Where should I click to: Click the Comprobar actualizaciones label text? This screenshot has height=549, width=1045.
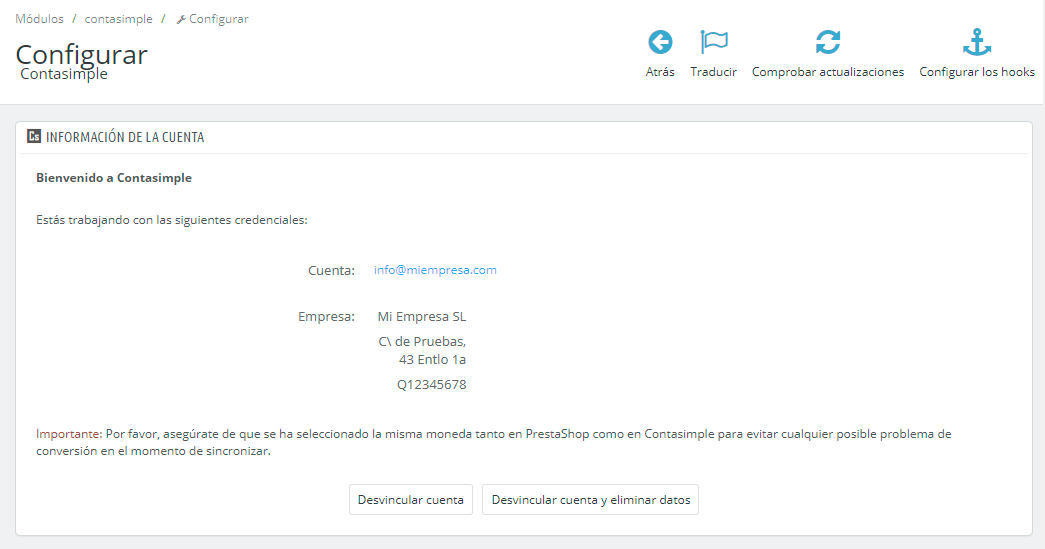pos(828,72)
